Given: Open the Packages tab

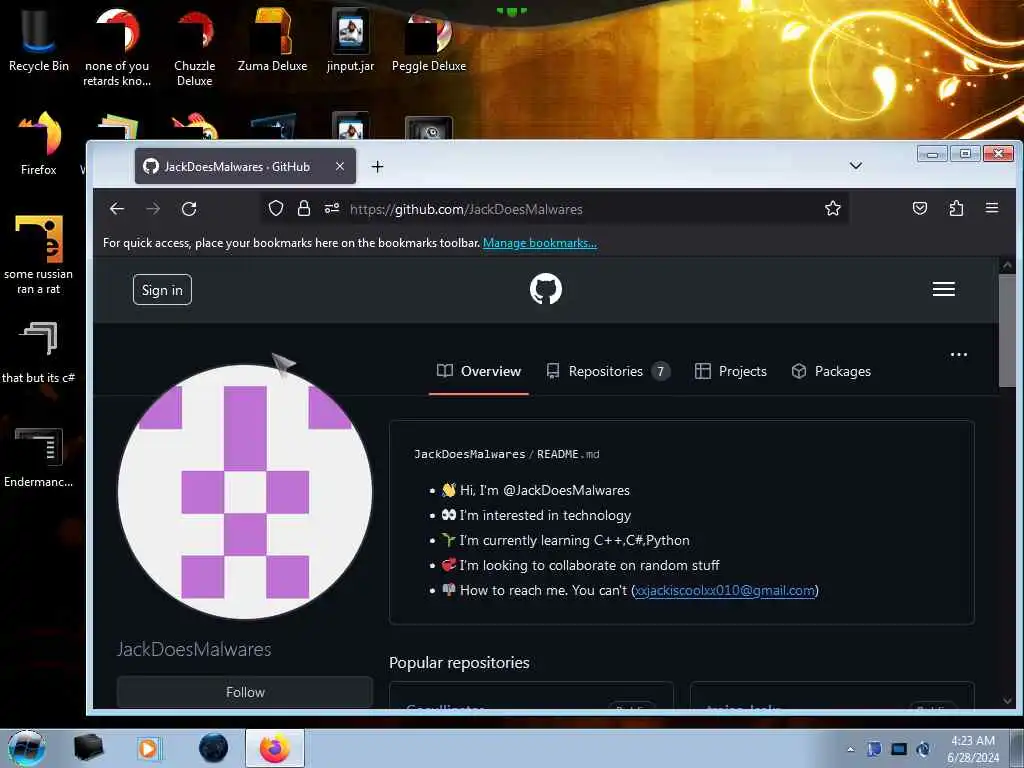Looking at the screenshot, I should (831, 371).
